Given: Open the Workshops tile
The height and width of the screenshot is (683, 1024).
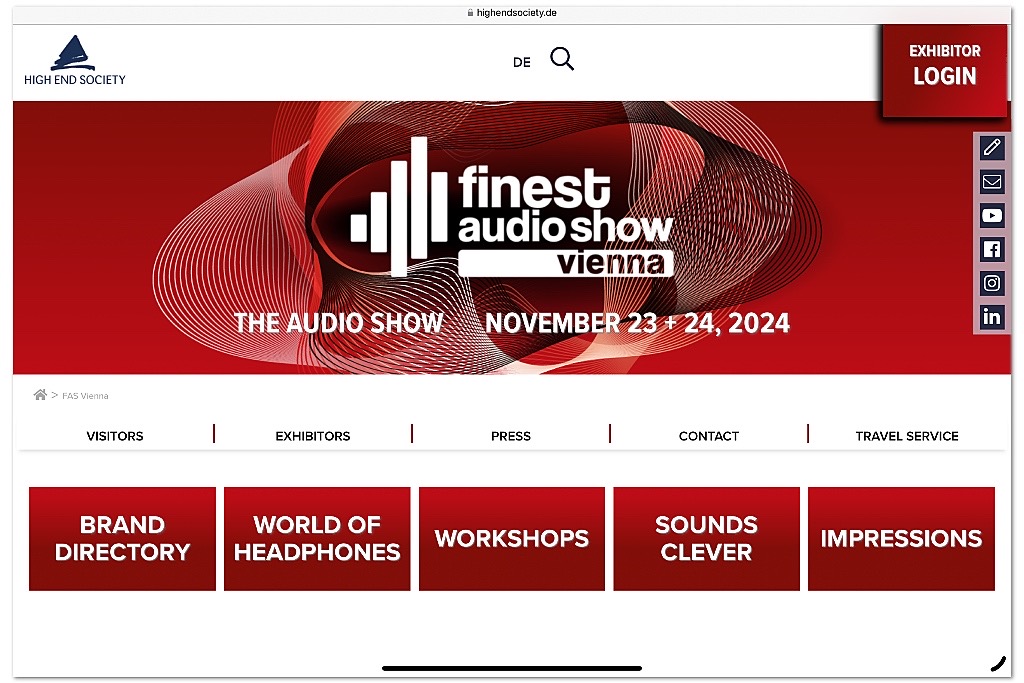Looking at the screenshot, I should click(x=511, y=539).
